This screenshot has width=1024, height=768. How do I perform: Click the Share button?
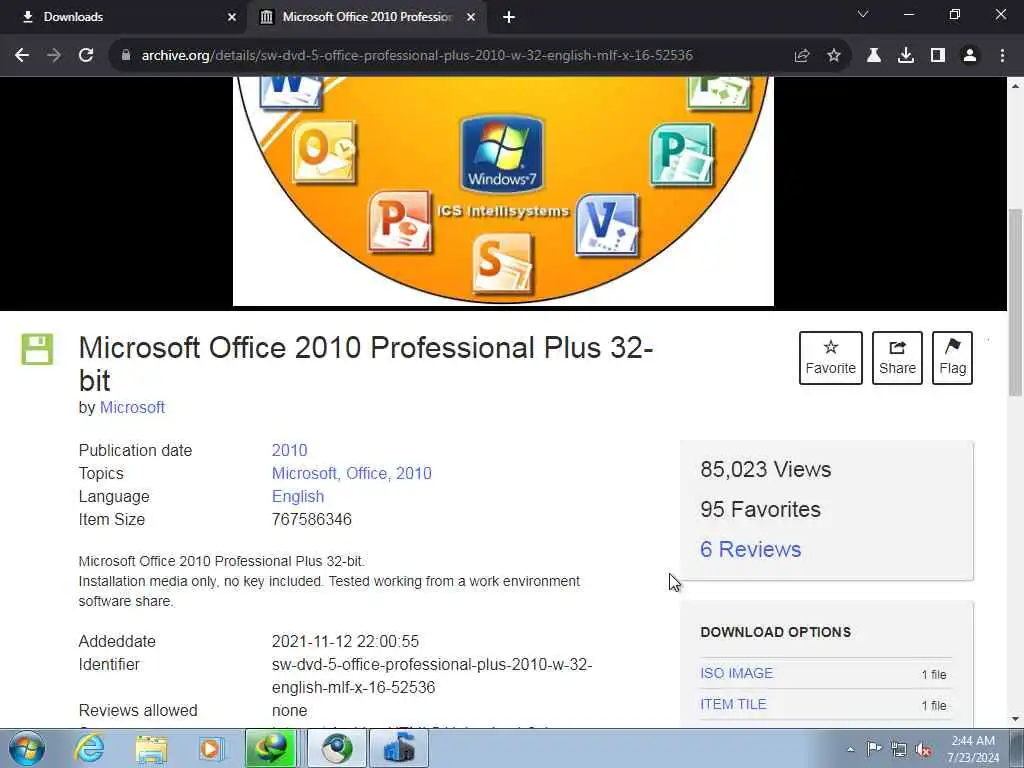point(897,358)
